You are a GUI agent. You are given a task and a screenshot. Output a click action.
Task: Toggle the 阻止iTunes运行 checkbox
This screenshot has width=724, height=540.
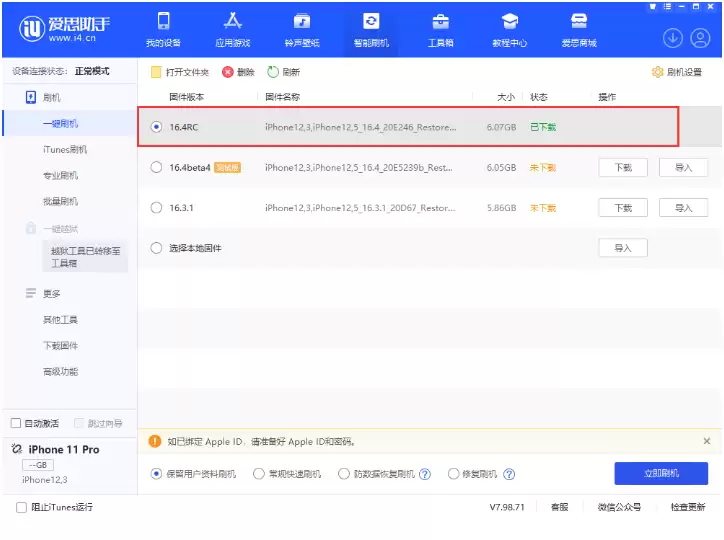(21, 507)
